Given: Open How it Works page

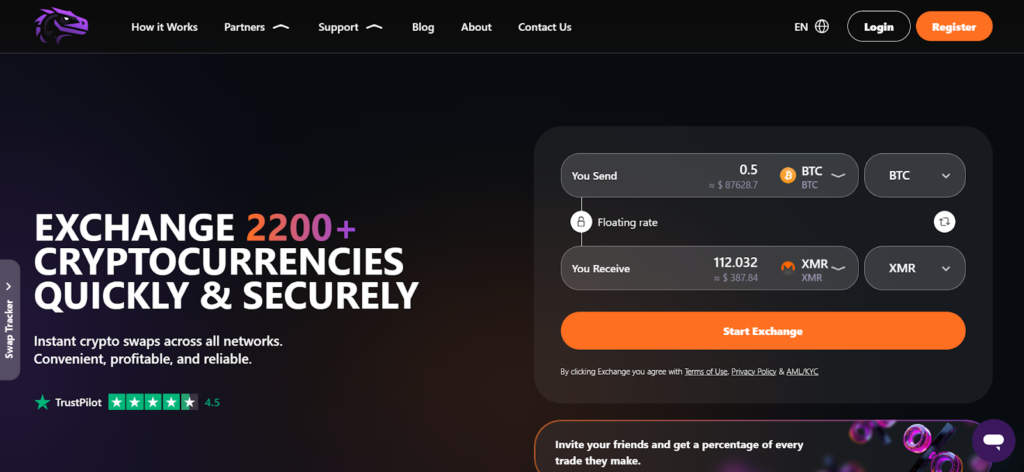Looking at the screenshot, I should point(164,27).
